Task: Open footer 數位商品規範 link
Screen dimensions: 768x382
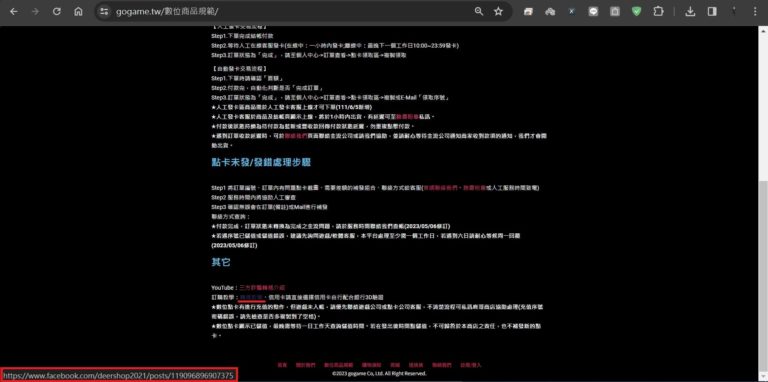Action: [338, 365]
